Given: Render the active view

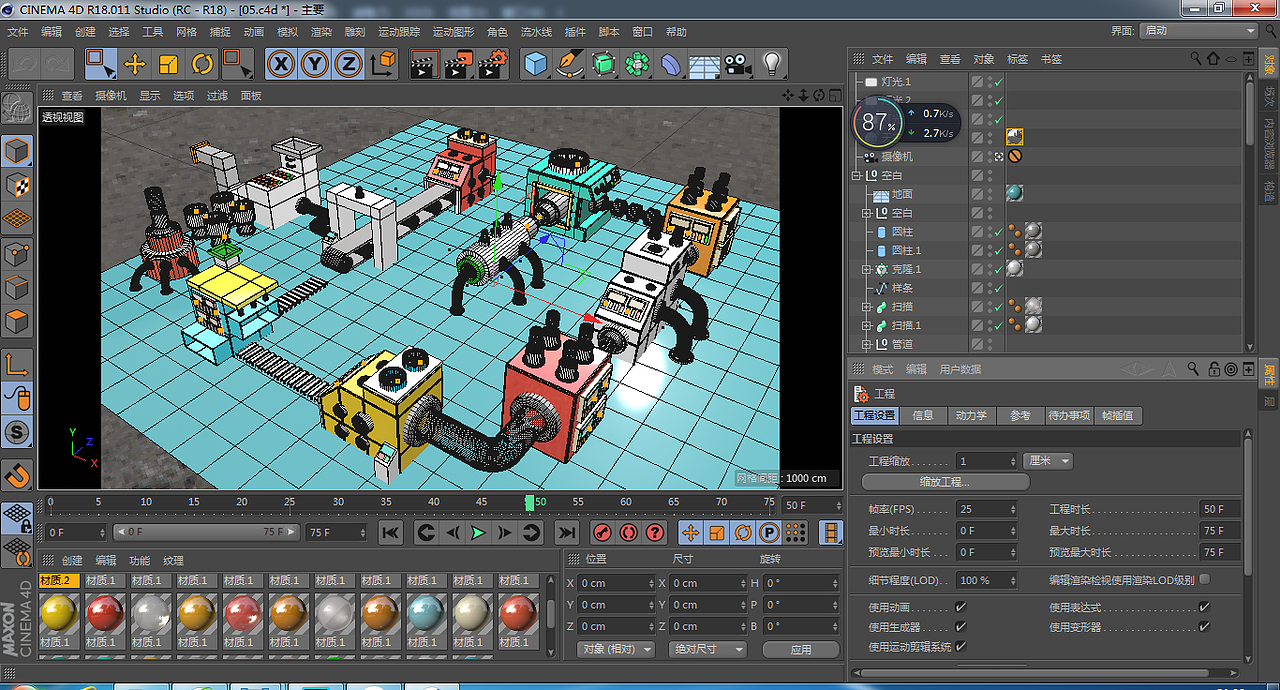Looking at the screenshot, I should pos(425,65).
